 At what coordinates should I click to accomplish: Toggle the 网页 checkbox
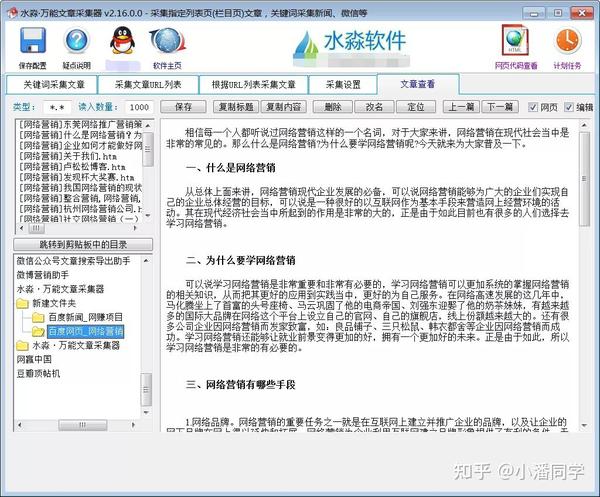click(x=533, y=107)
